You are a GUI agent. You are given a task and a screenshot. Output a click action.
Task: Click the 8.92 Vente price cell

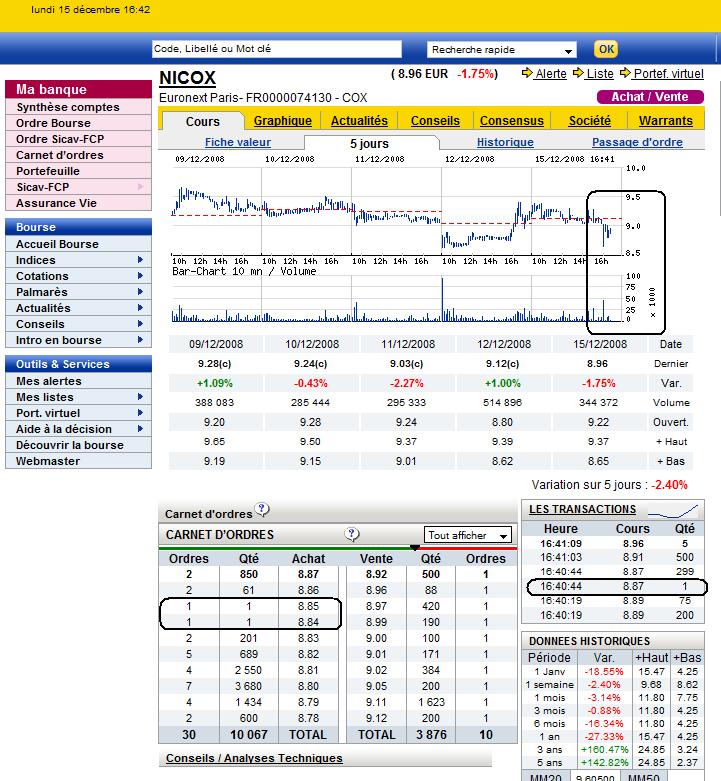(376, 574)
